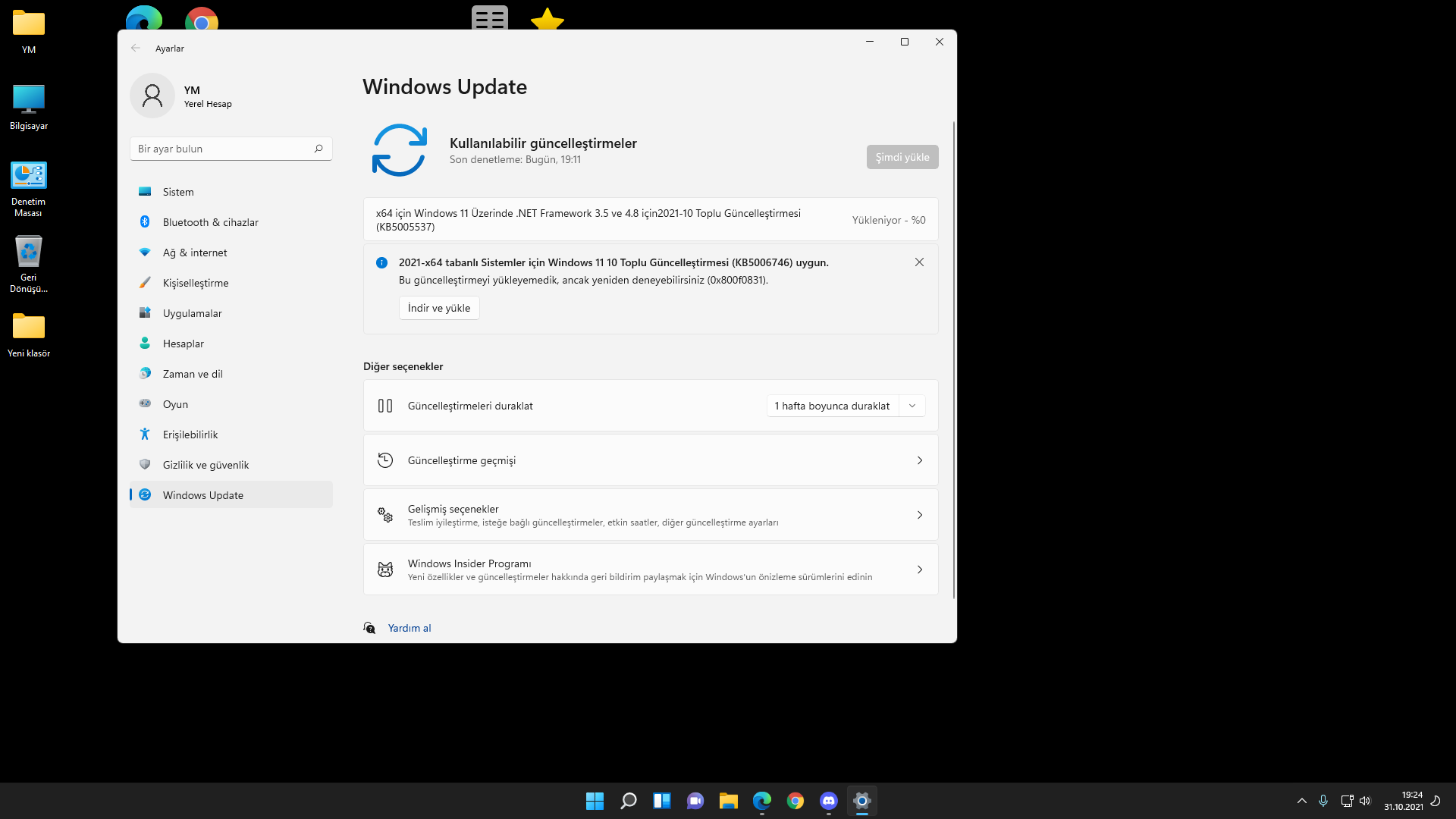Open Kişiselleştirme via its paintbrush icon
The image size is (1456, 819).
tap(145, 283)
